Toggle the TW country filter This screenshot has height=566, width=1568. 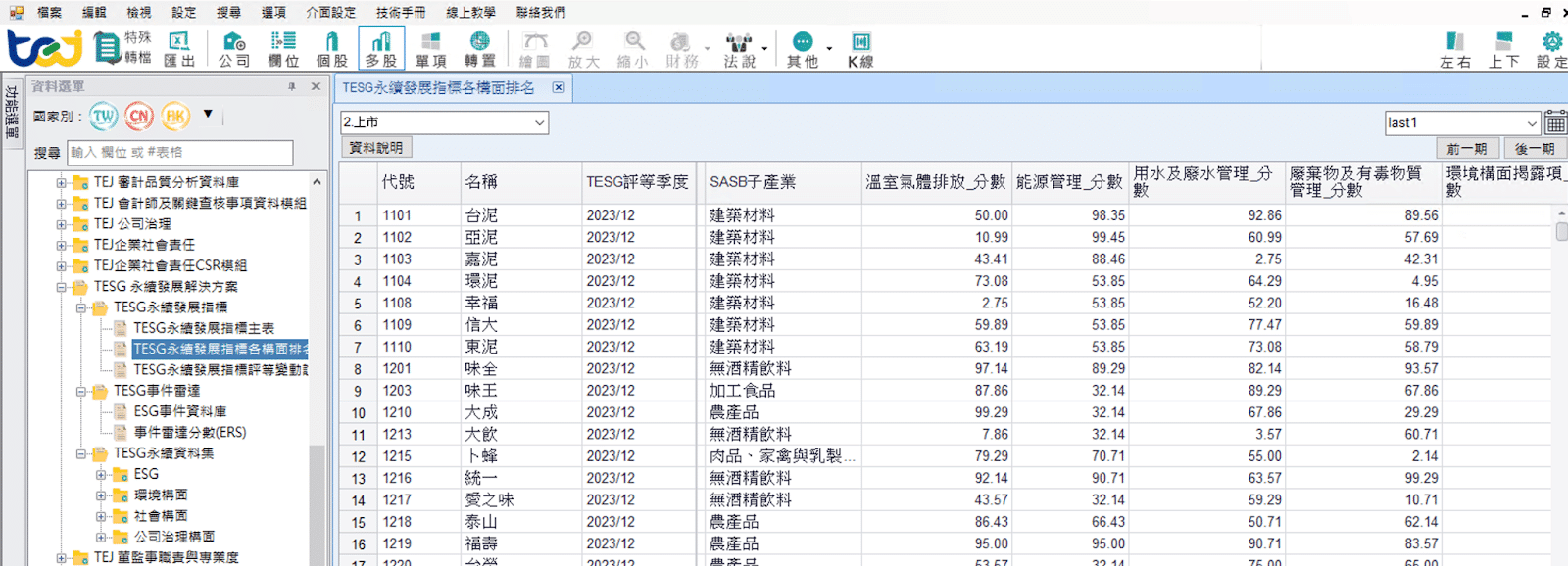[104, 117]
